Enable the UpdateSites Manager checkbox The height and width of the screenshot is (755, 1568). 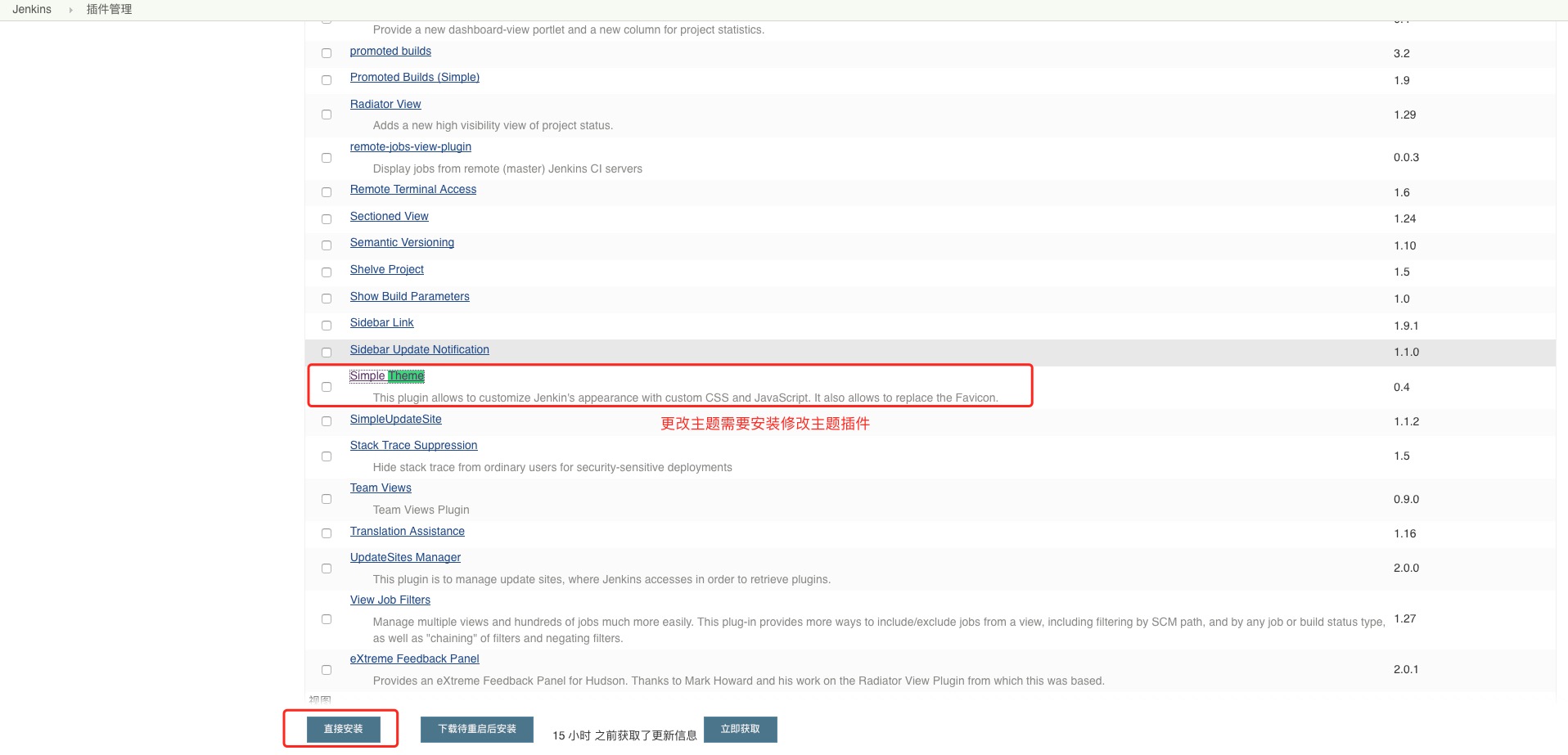coord(327,568)
